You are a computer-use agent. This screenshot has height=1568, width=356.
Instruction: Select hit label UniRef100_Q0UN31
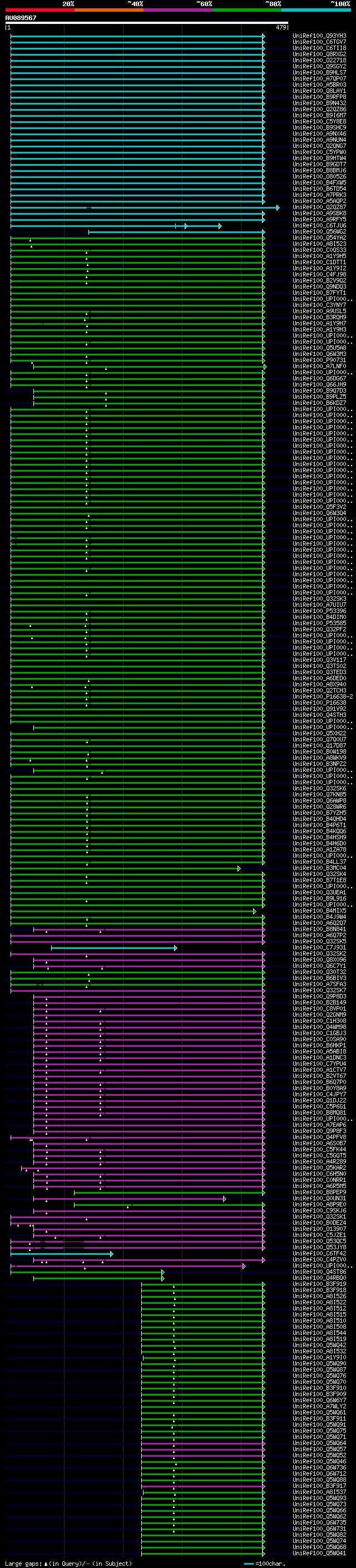click(319, 1199)
